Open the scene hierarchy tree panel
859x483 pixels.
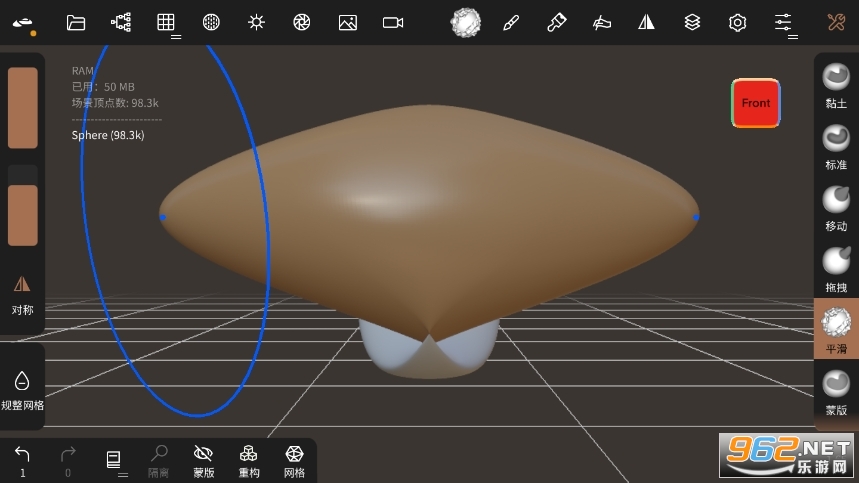(121, 22)
